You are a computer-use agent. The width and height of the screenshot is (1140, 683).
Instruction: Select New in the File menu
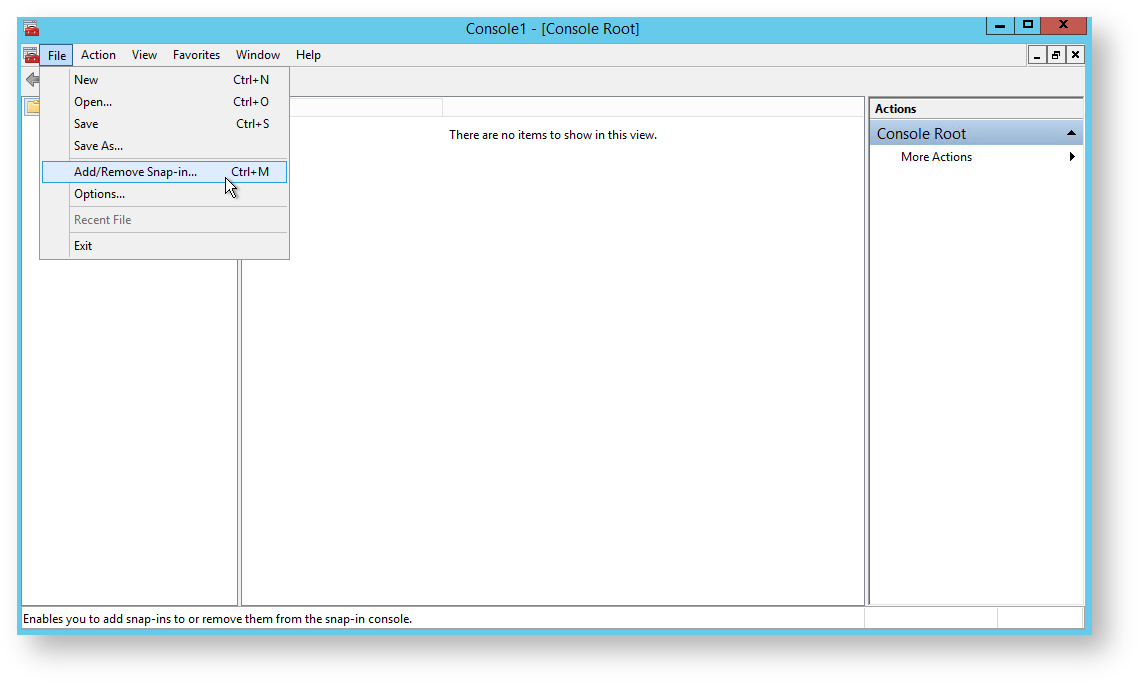pos(86,79)
